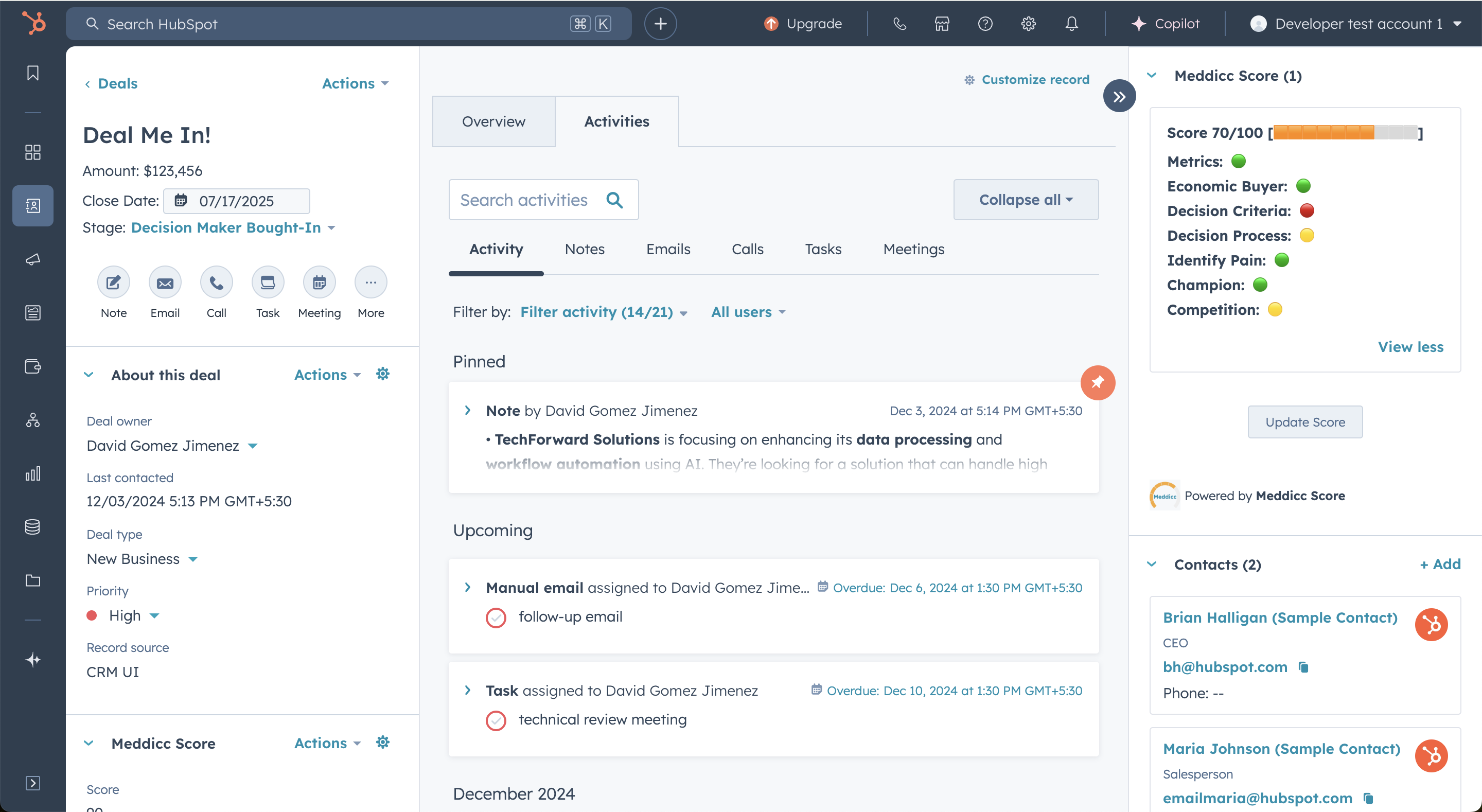Click the Search HubSpot bar
1482x812 pixels.
pyautogui.click(x=349, y=24)
